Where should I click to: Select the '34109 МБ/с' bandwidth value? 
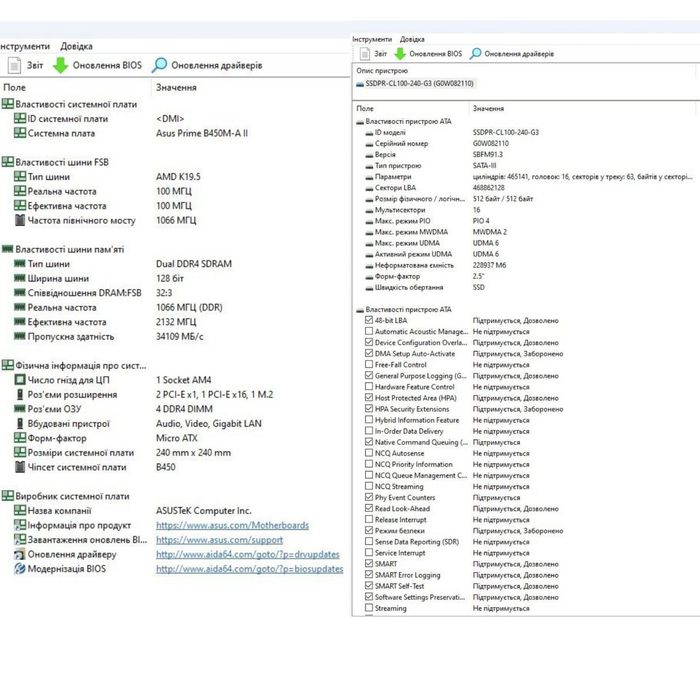(x=179, y=336)
